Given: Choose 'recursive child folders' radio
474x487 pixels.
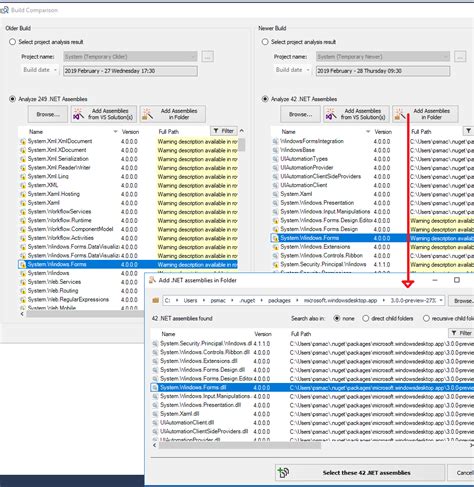Looking at the screenshot, I should pos(426,318).
